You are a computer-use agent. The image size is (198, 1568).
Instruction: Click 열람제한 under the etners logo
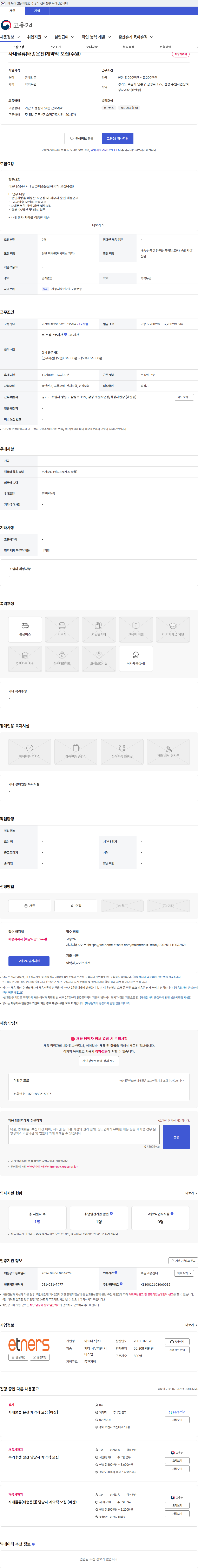pyautogui.click(x=40, y=1357)
